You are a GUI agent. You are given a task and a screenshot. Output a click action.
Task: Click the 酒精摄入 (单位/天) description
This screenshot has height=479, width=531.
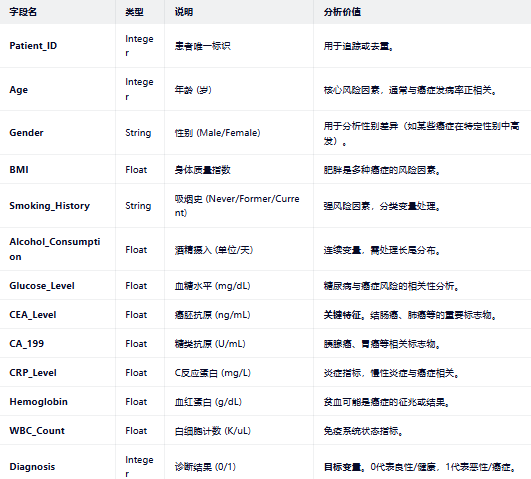[x=214, y=250]
